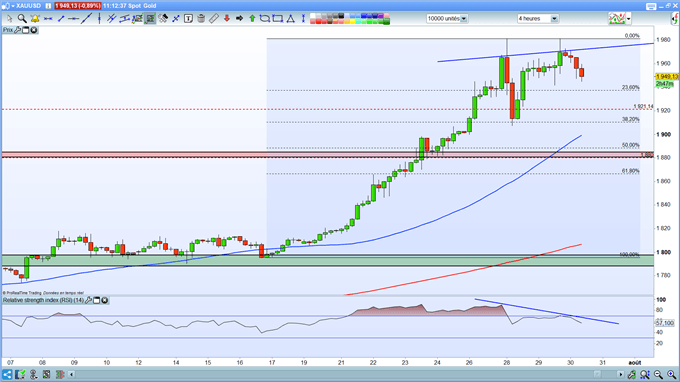Add a red down arrow marker
This screenshot has height=382, width=680.
(227, 19)
